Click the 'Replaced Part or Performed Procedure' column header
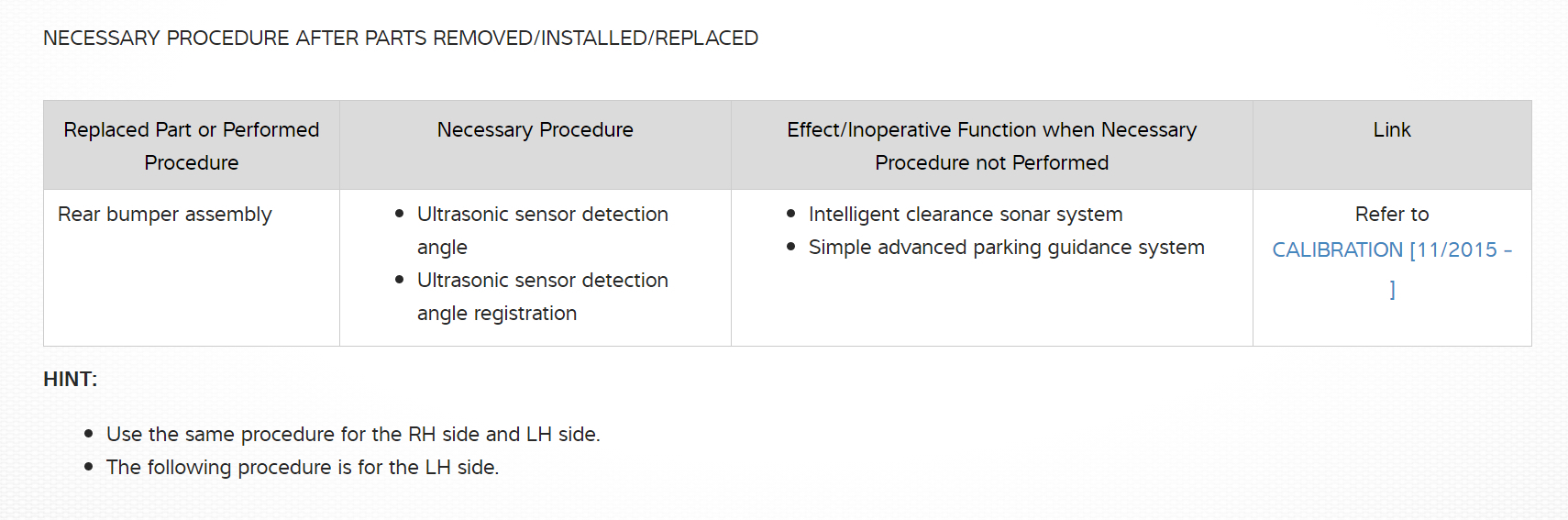Viewport: 1568px width, 520px height. click(x=192, y=146)
